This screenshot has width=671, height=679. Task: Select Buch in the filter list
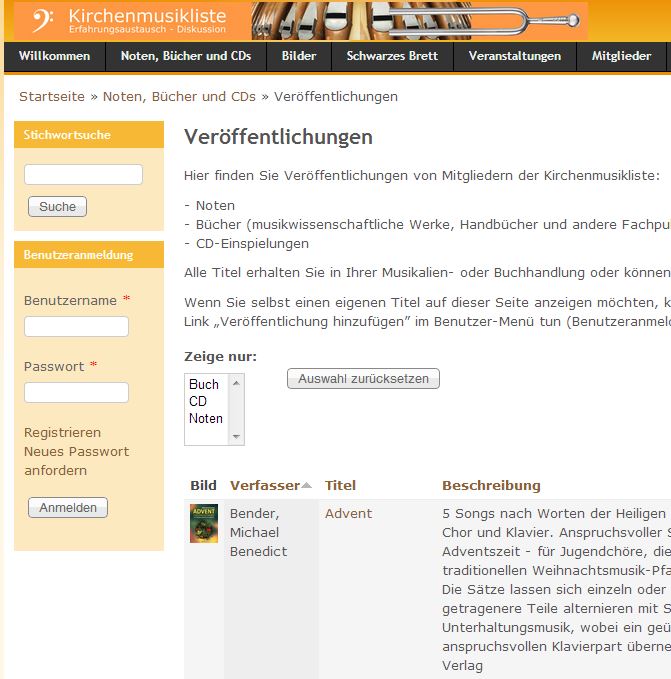[x=204, y=385]
